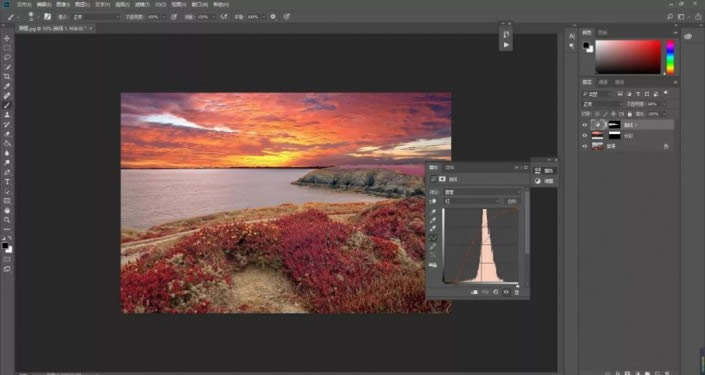Click the rainbow hue slider in Color panel
This screenshot has height=375, width=705.
pyautogui.click(x=670, y=57)
